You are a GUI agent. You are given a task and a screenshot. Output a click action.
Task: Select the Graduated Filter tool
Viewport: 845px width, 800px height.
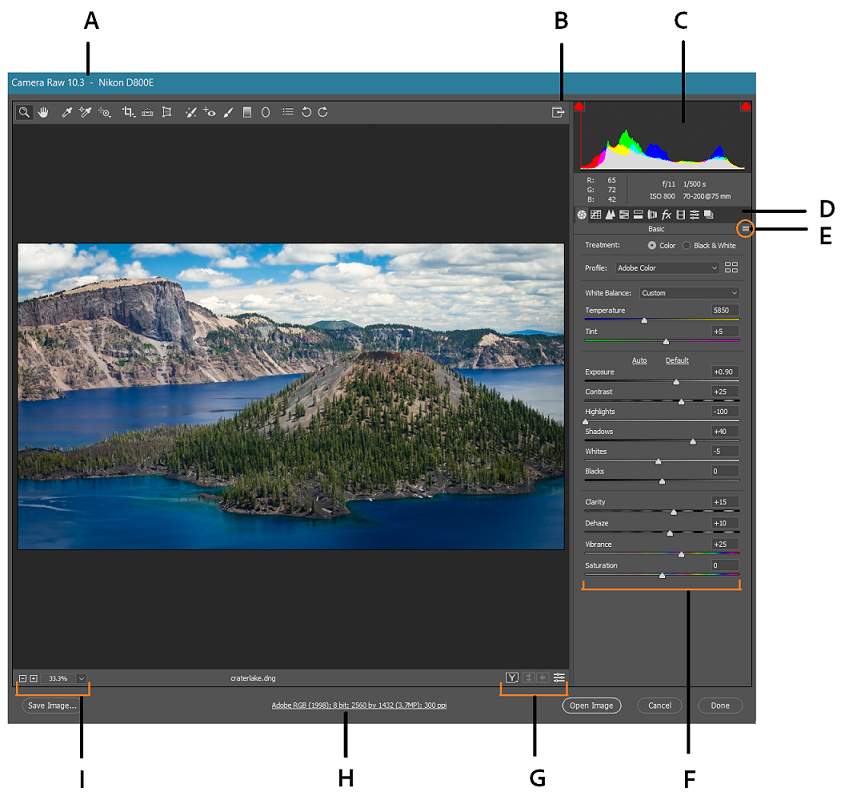247,112
